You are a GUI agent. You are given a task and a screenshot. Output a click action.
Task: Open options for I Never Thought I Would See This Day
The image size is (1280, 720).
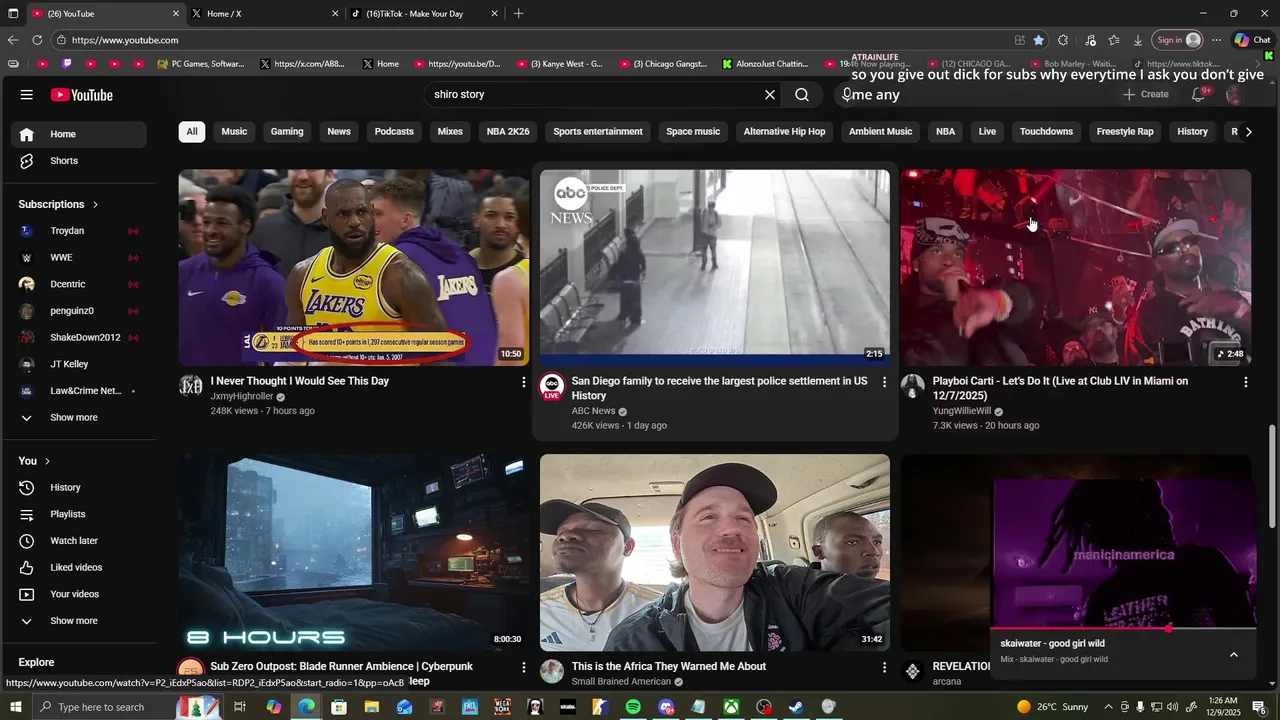tap(523, 382)
